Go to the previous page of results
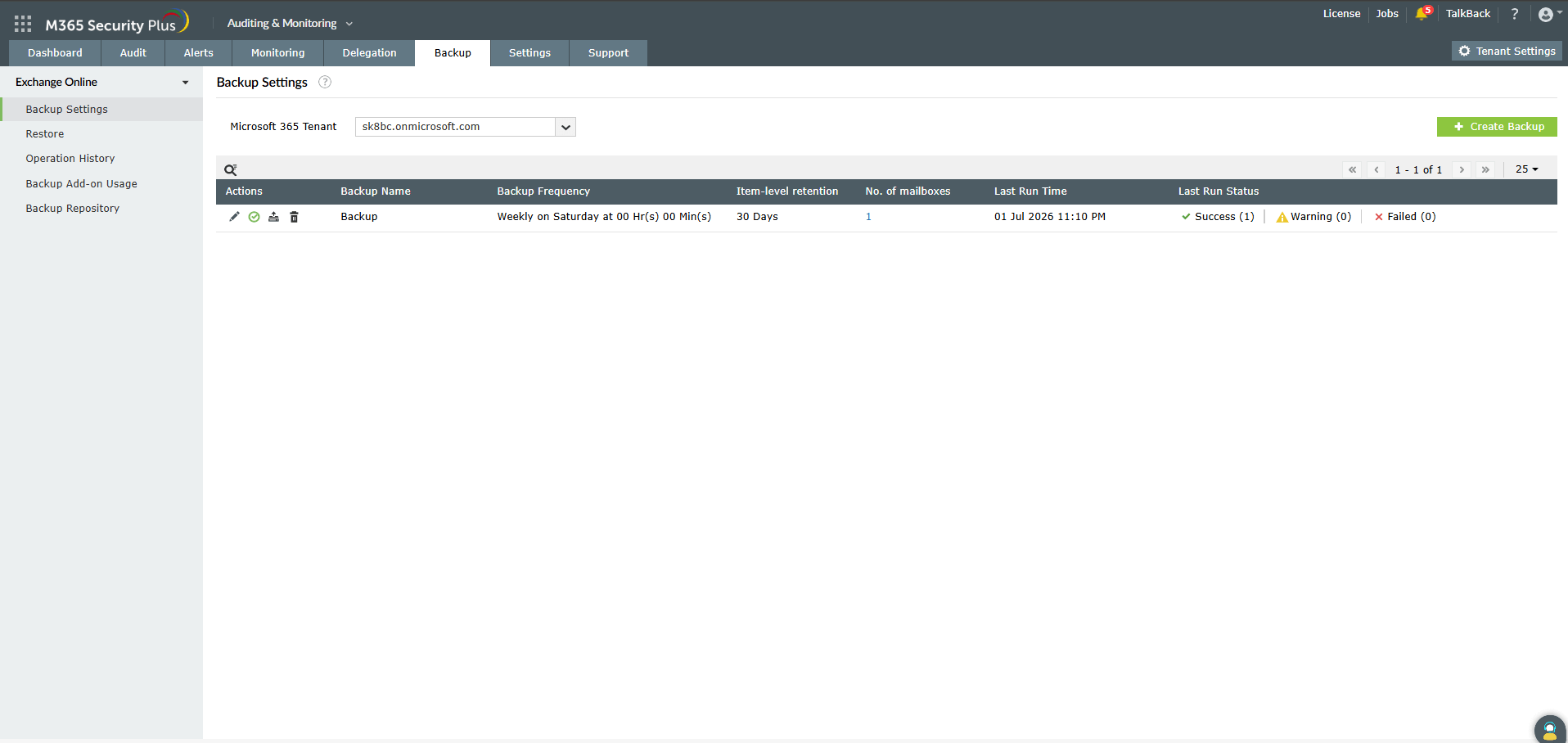Screen dimensions: 1568x743 tap(1377, 169)
